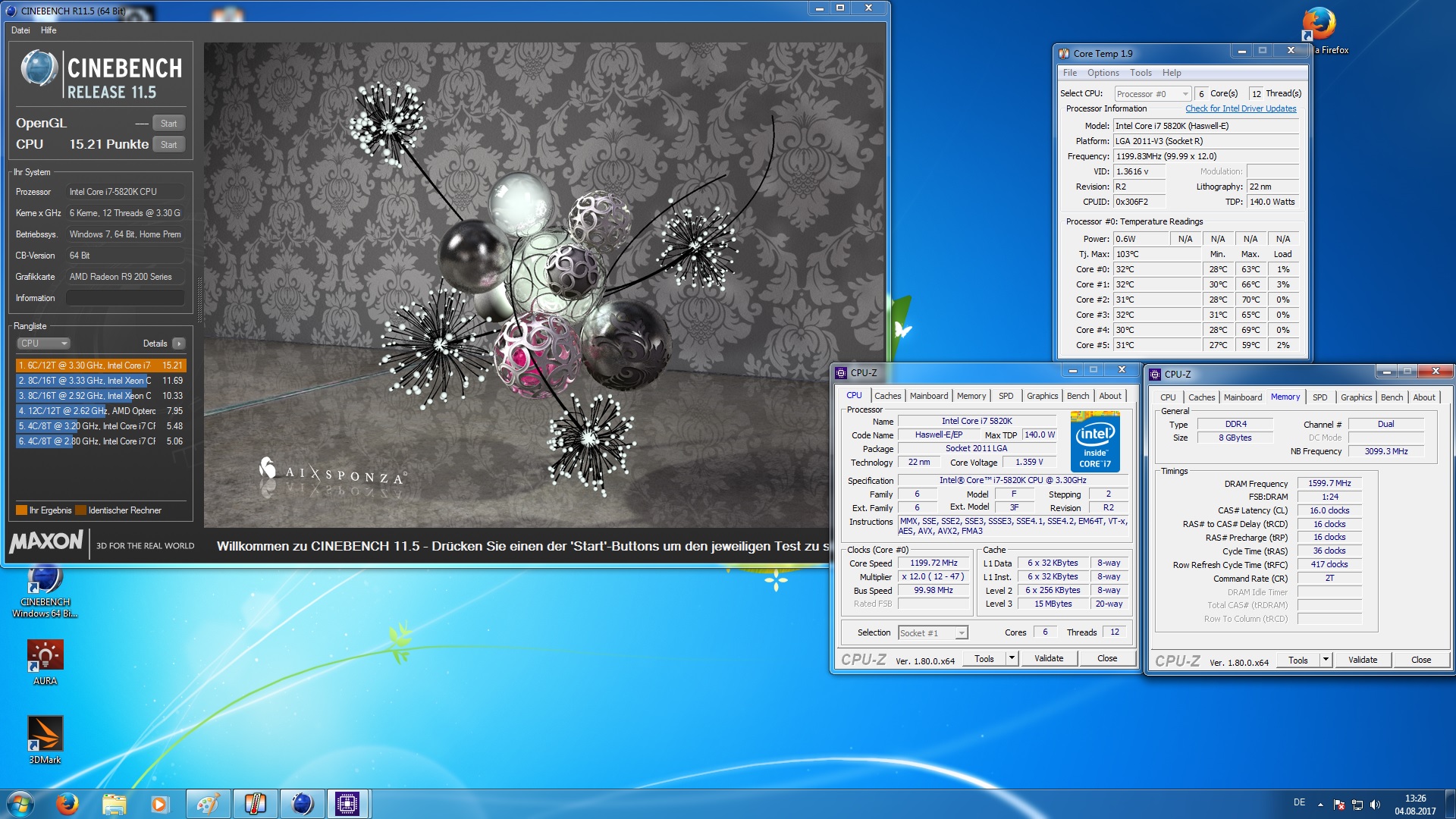Switch to Caches tab in left CPU-Z
This screenshot has height=819, width=1456.
click(887, 396)
